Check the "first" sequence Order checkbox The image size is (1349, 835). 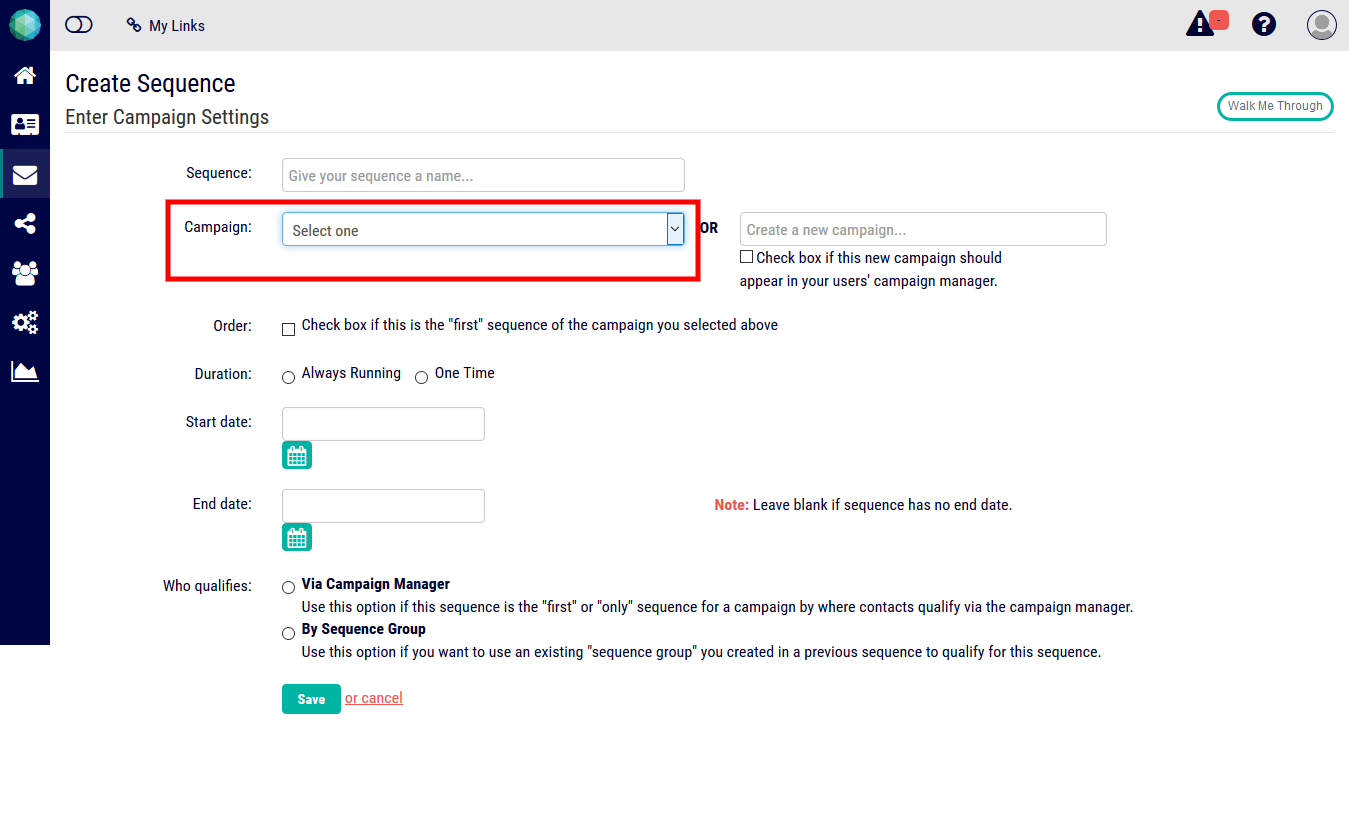coord(289,329)
